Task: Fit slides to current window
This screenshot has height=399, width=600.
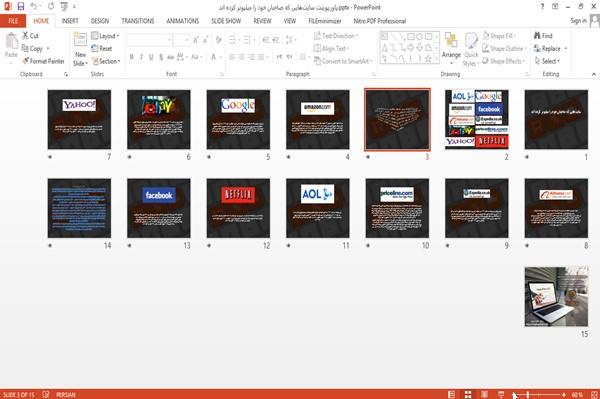Action: [x=594, y=394]
